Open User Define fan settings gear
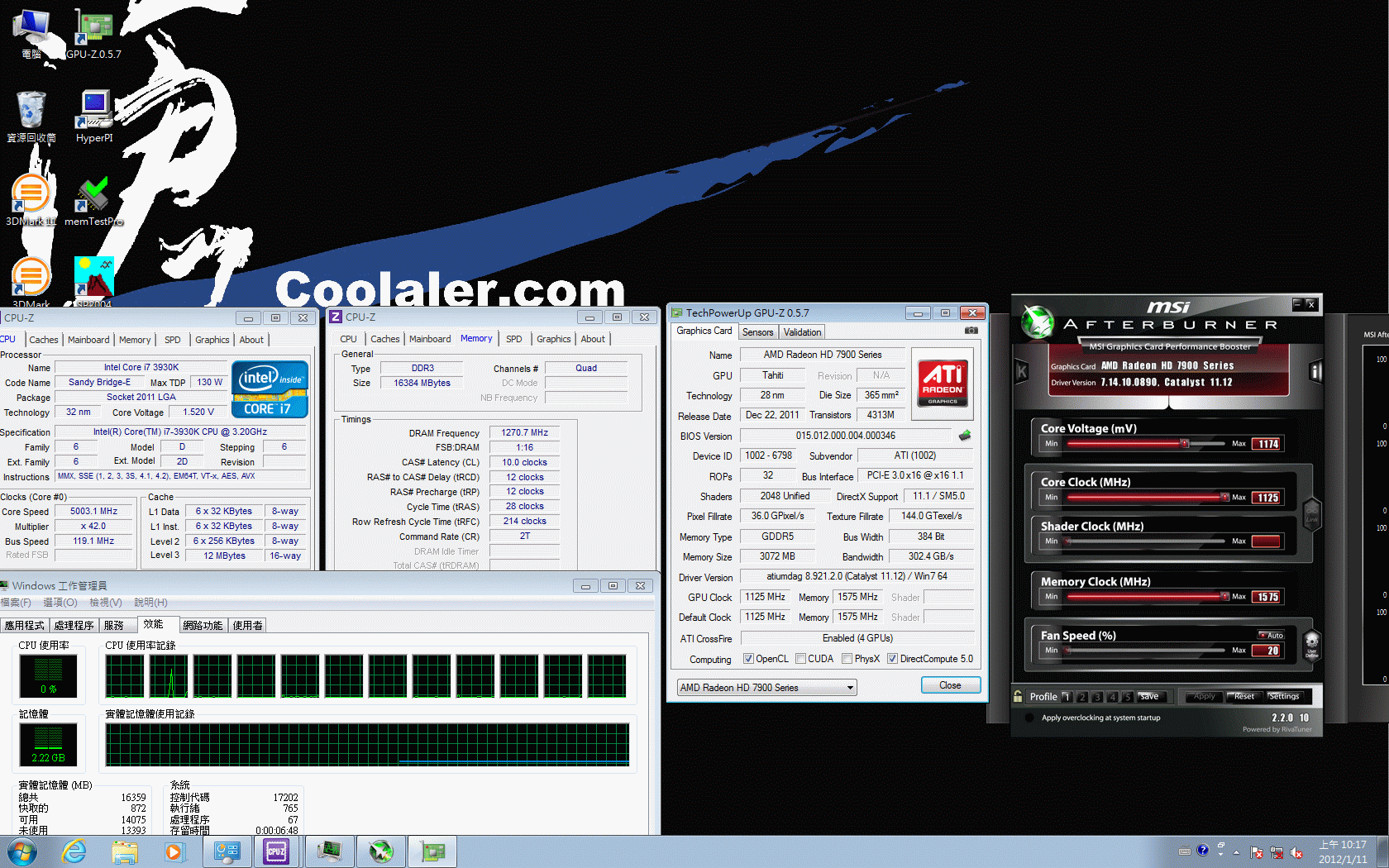Screen dimensions: 1389x868 pos(1311,645)
